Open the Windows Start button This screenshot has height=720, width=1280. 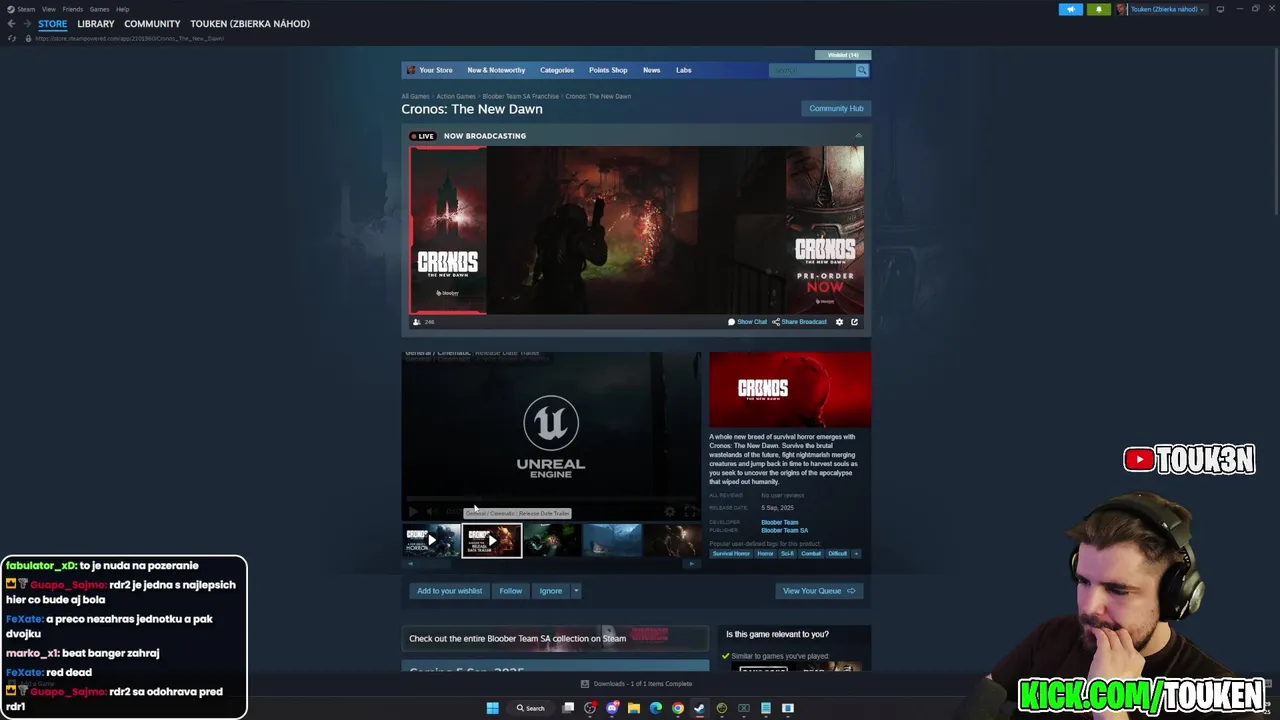pyautogui.click(x=492, y=708)
